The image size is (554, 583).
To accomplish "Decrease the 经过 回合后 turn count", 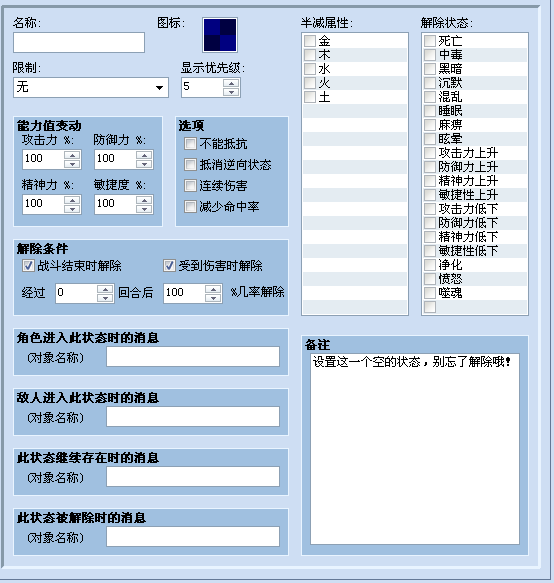I will pyautogui.click(x=105, y=298).
